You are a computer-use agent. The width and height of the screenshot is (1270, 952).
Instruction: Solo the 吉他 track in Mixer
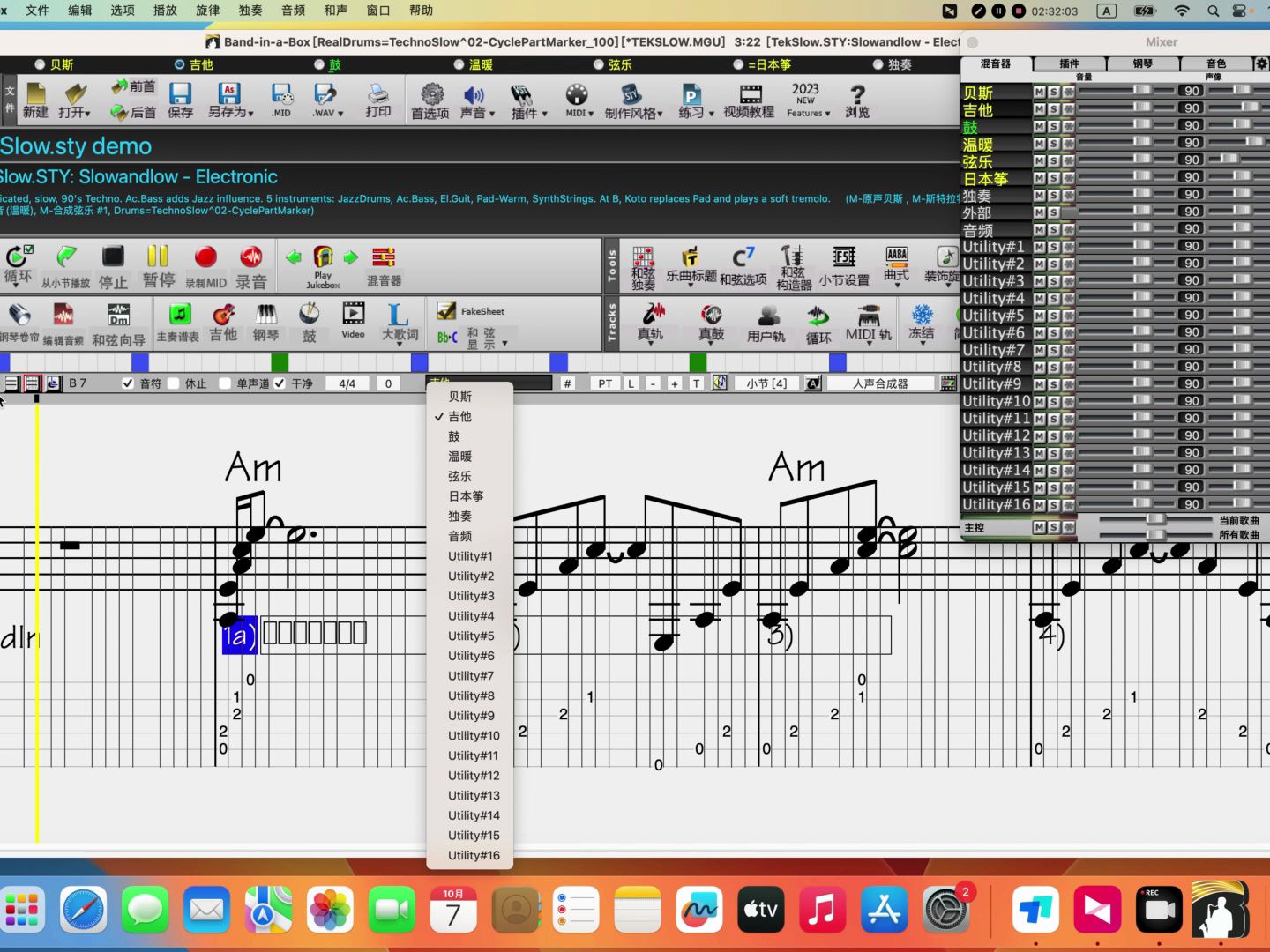(x=1054, y=108)
